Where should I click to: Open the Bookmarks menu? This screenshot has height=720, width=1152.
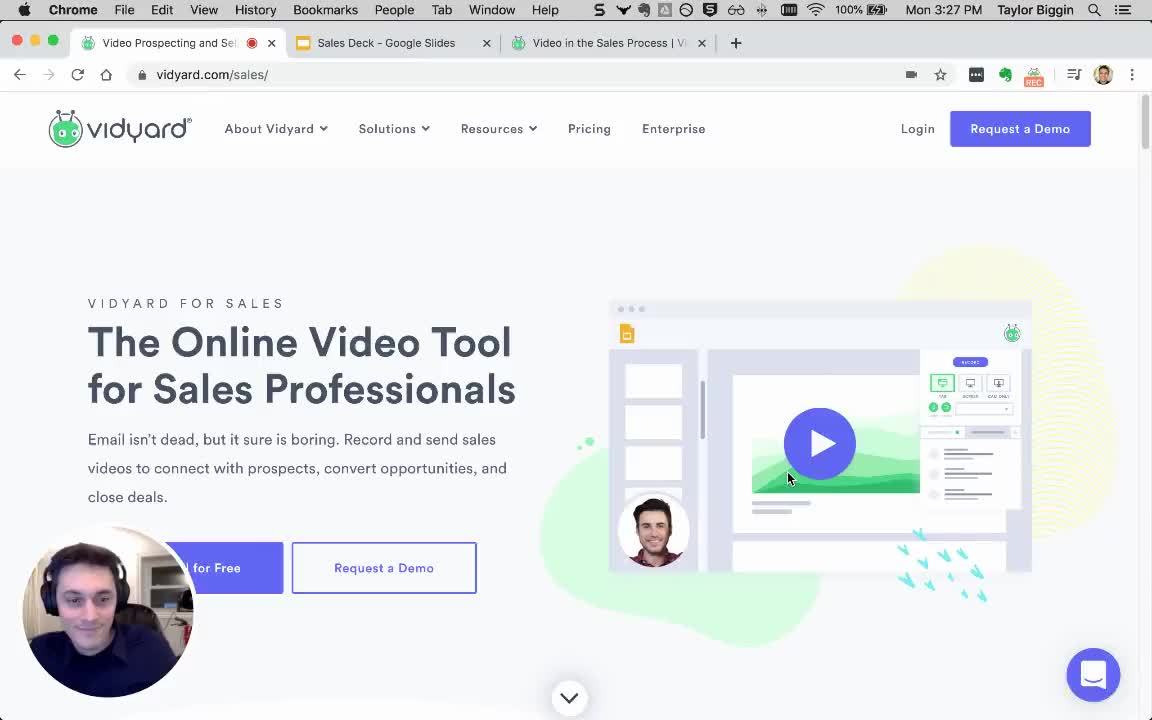coord(325,10)
